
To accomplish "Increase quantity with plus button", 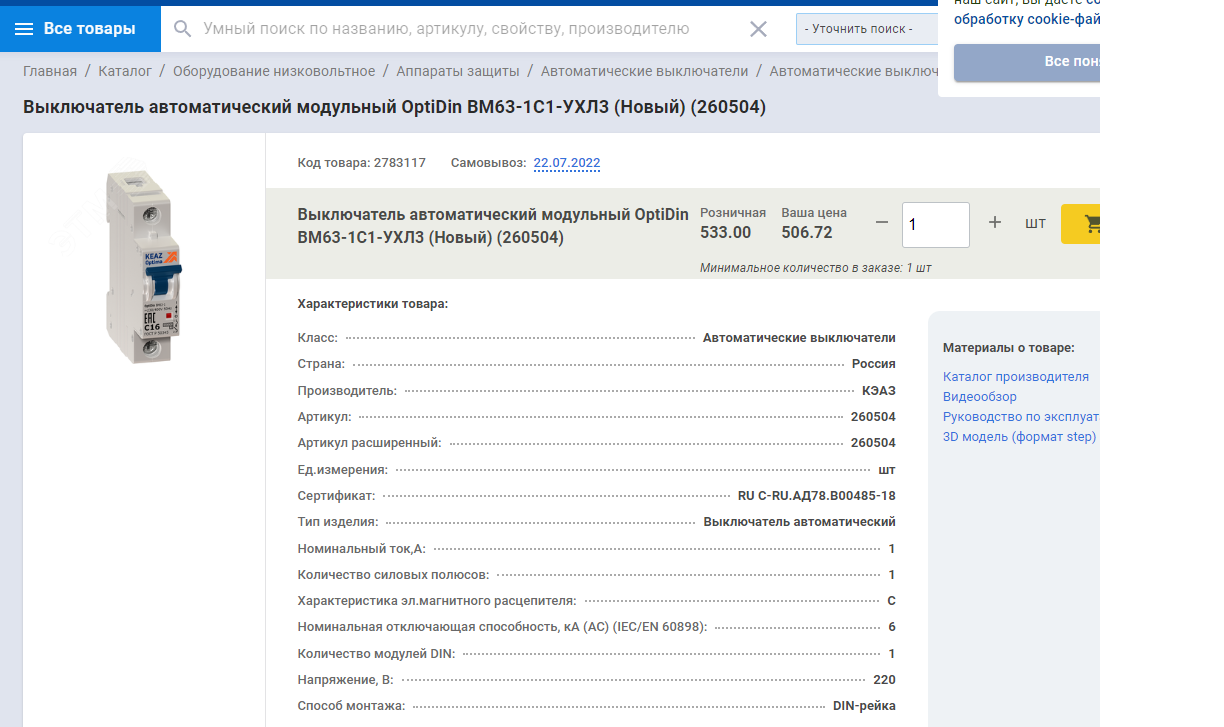I will tap(995, 223).
